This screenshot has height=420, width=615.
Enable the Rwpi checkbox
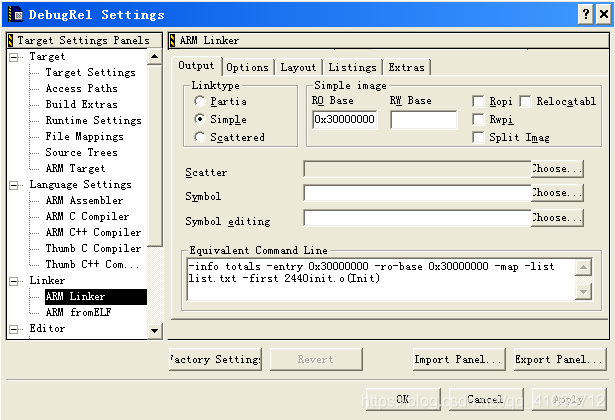478,119
